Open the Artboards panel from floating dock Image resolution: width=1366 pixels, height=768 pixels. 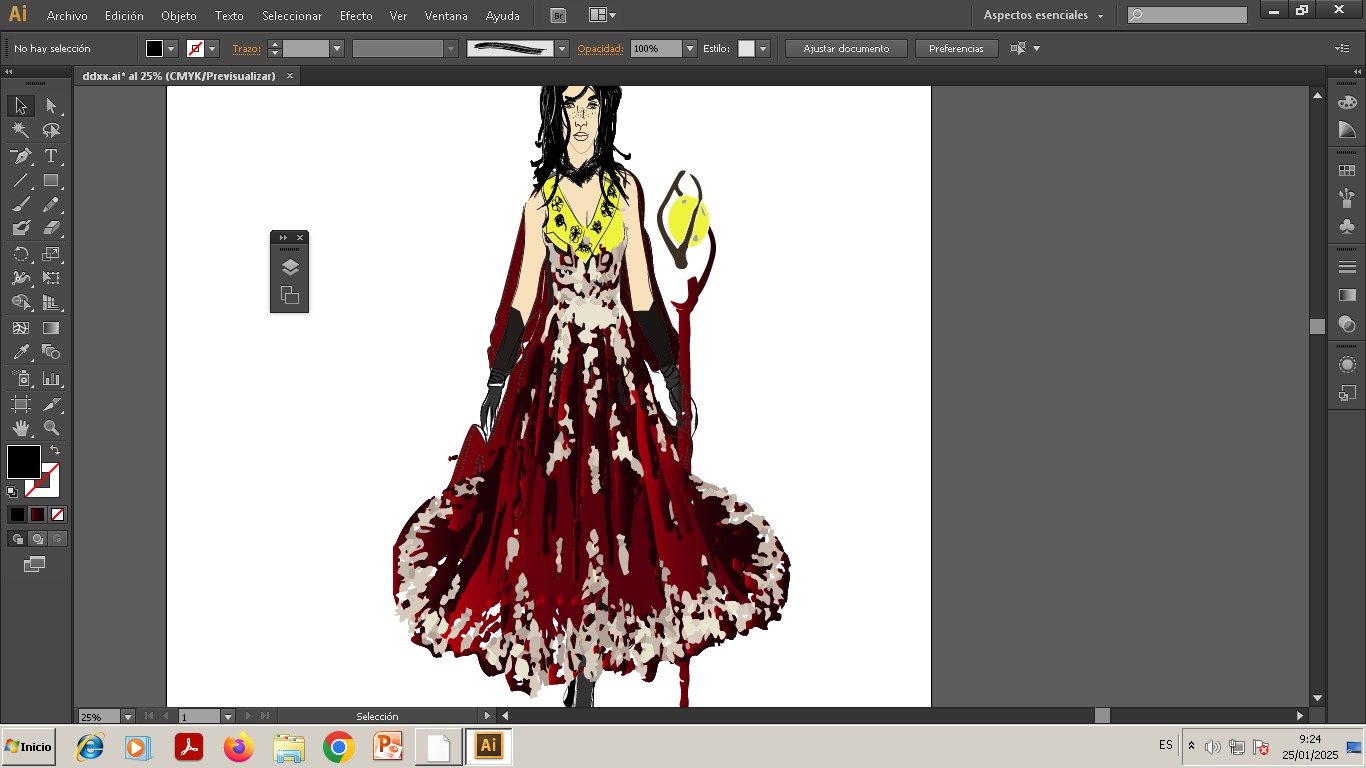pyautogui.click(x=290, y=295)
